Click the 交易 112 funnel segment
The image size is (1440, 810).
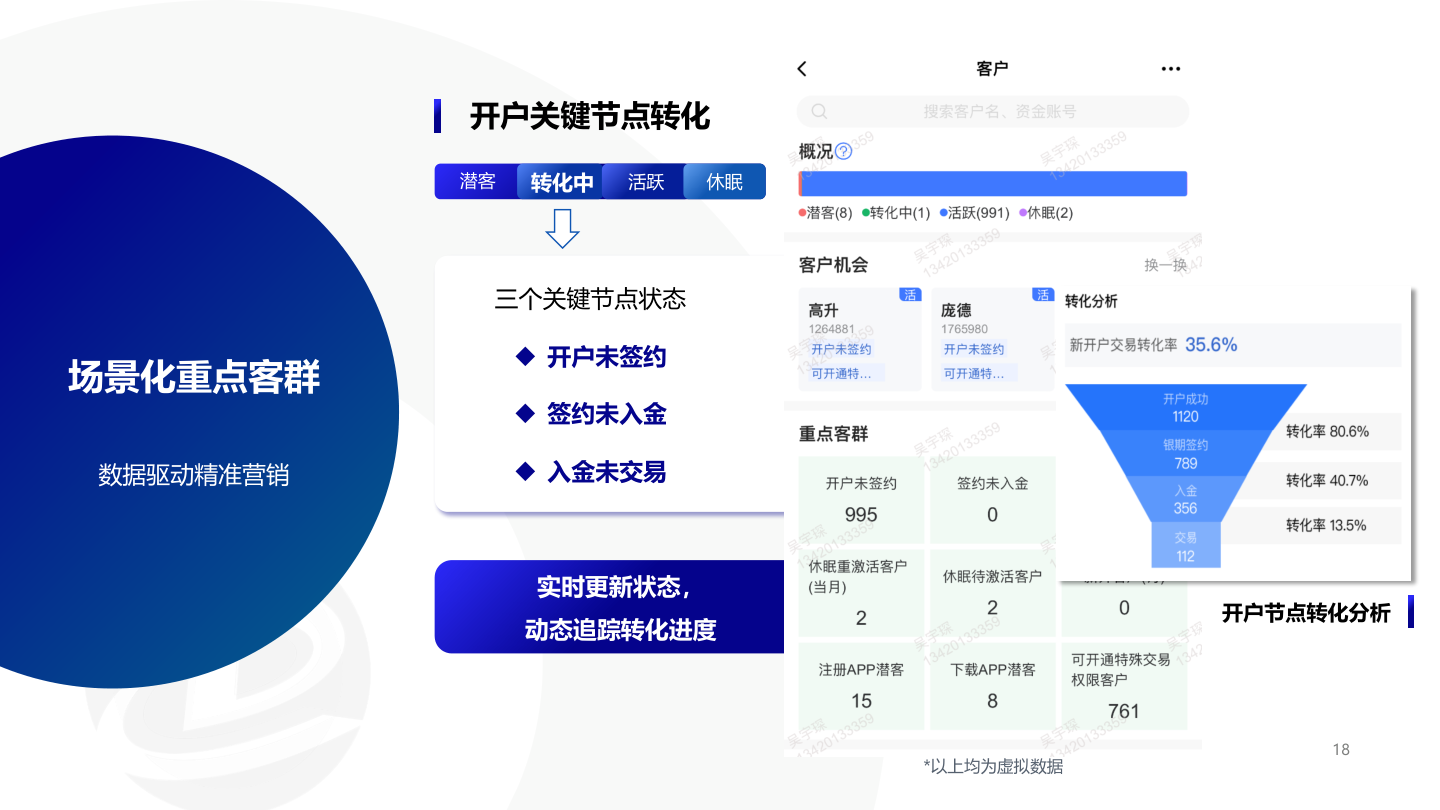click(1185, 546)
